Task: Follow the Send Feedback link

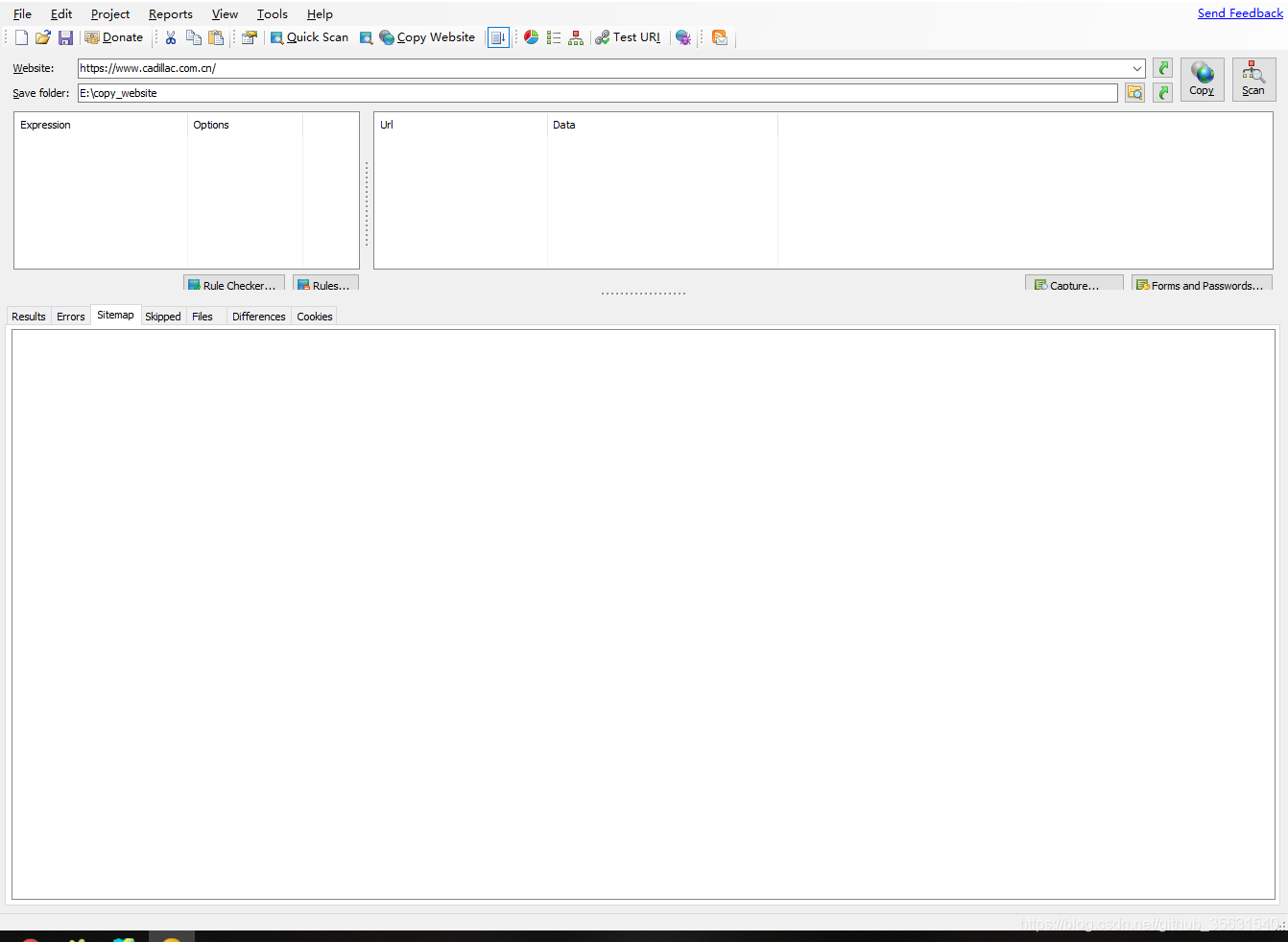Action: [1240, 13]
